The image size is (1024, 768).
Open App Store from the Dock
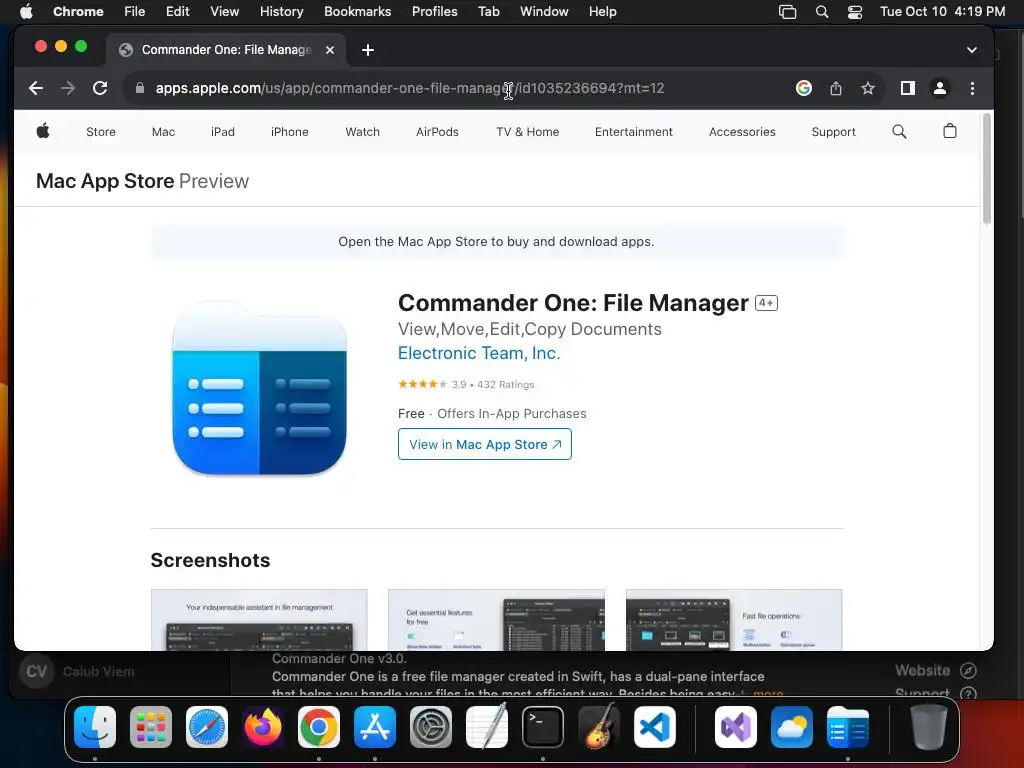point(375,727)
